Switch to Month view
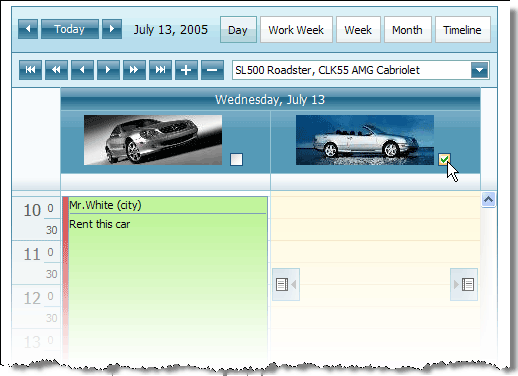The height and width of the screenshot is (376, 518). [x=407, y=30]
